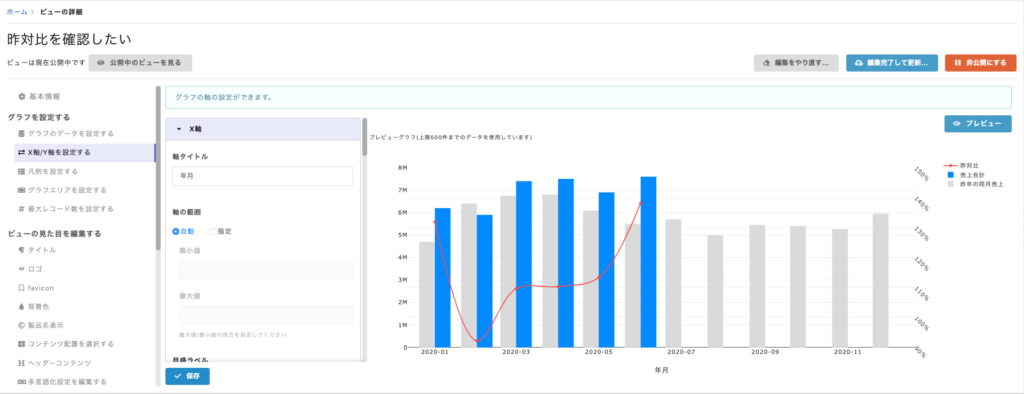1024x394 pixels.
Task: Click the プレビューグラフ caption text
Action: click(450, 138)
